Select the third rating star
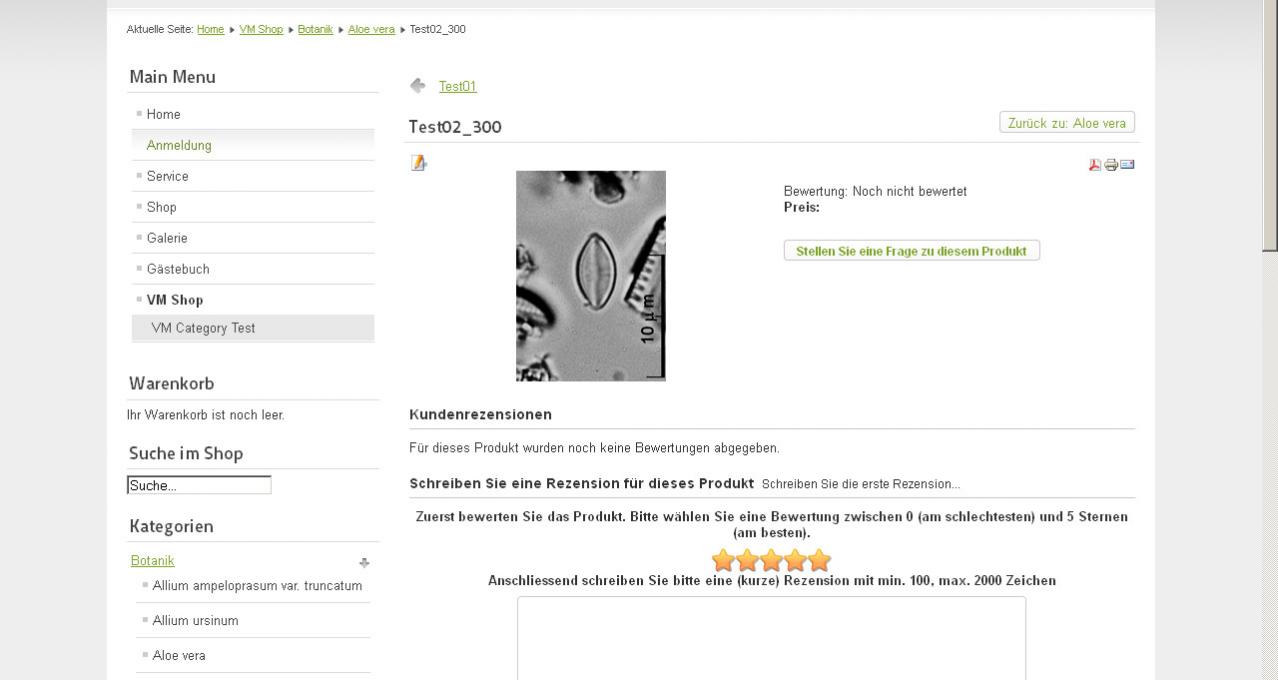 772,560
